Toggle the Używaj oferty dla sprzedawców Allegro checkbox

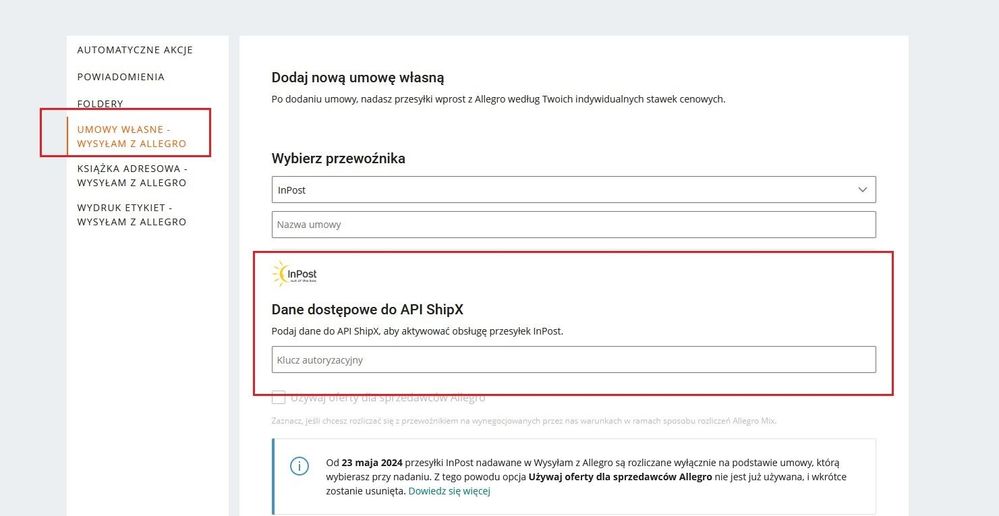coord(279,397)
